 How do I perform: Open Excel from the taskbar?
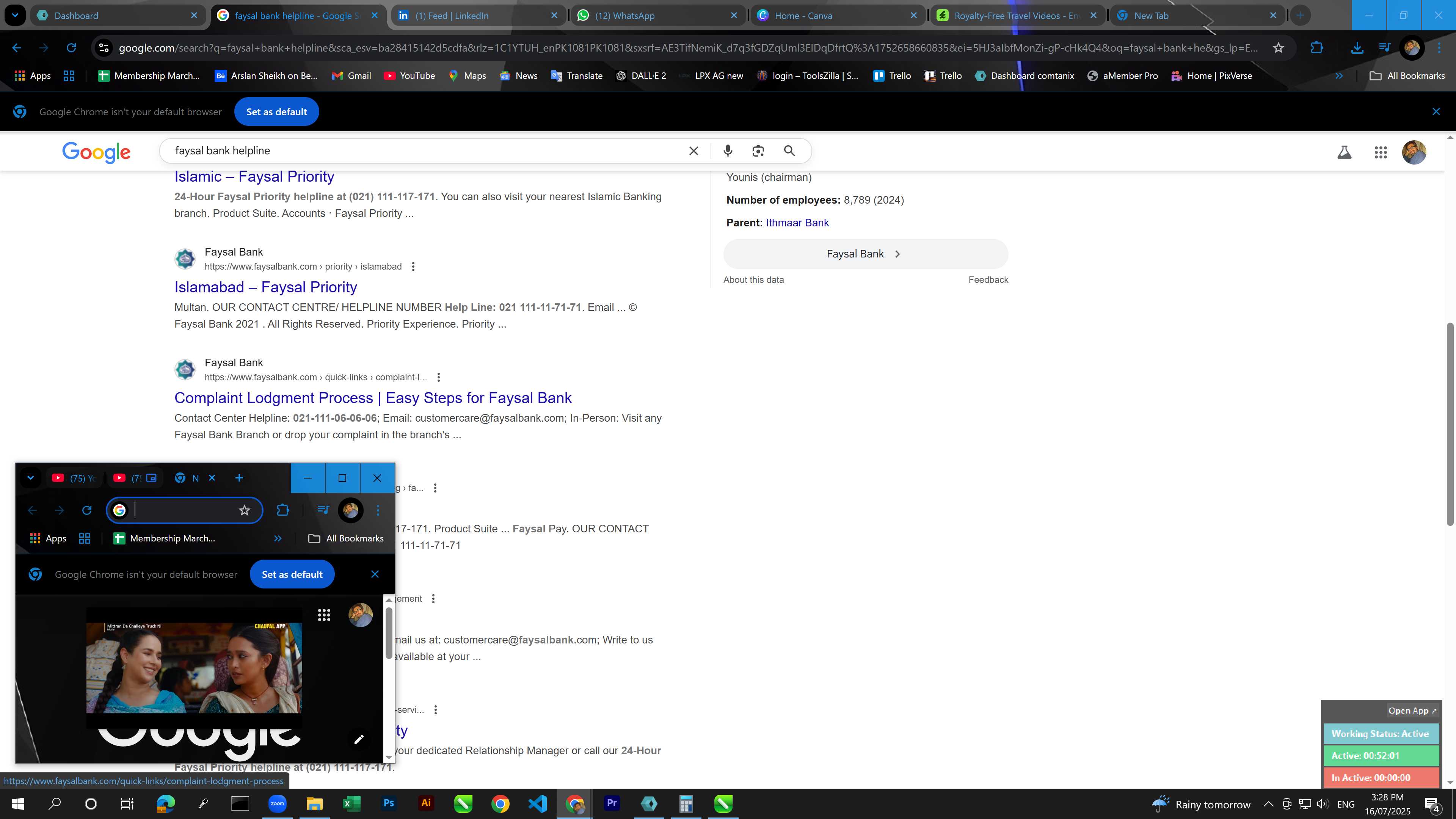[x=351, y=804]
